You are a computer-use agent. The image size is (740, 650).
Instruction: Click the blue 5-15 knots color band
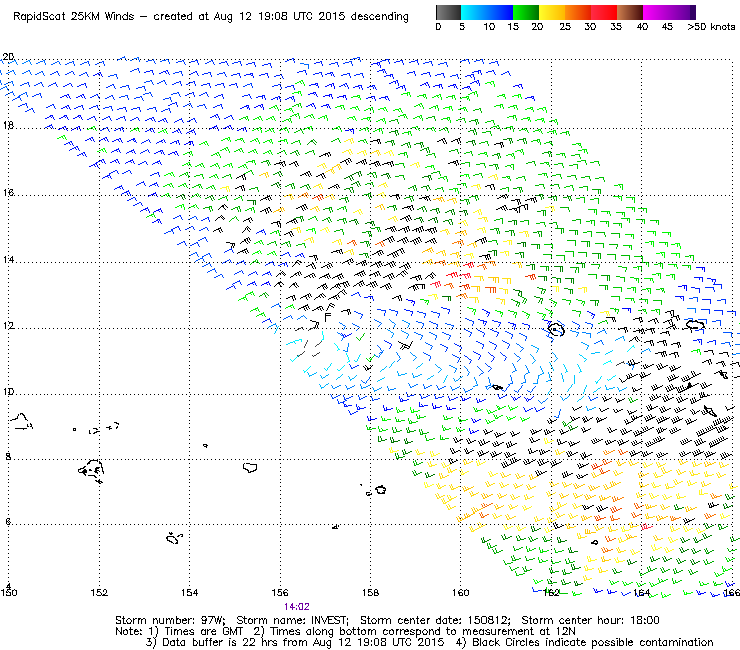487,12
